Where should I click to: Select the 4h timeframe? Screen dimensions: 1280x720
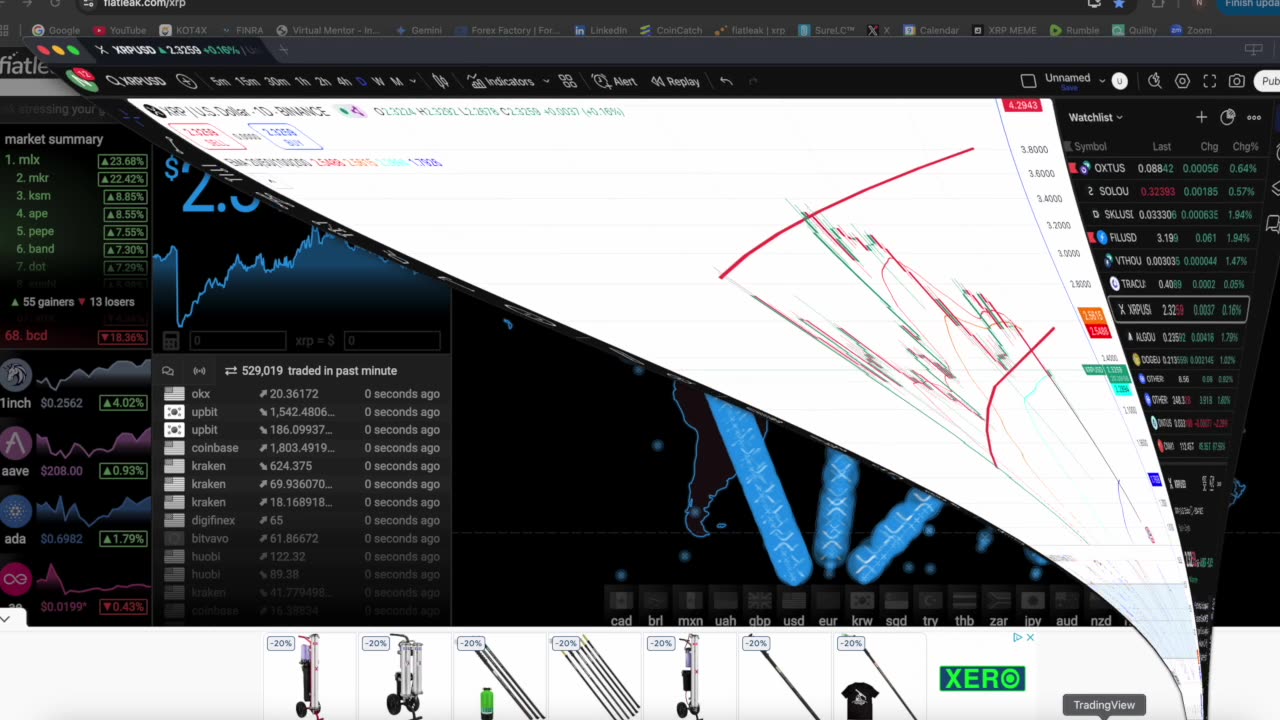[x=344, y=81]
